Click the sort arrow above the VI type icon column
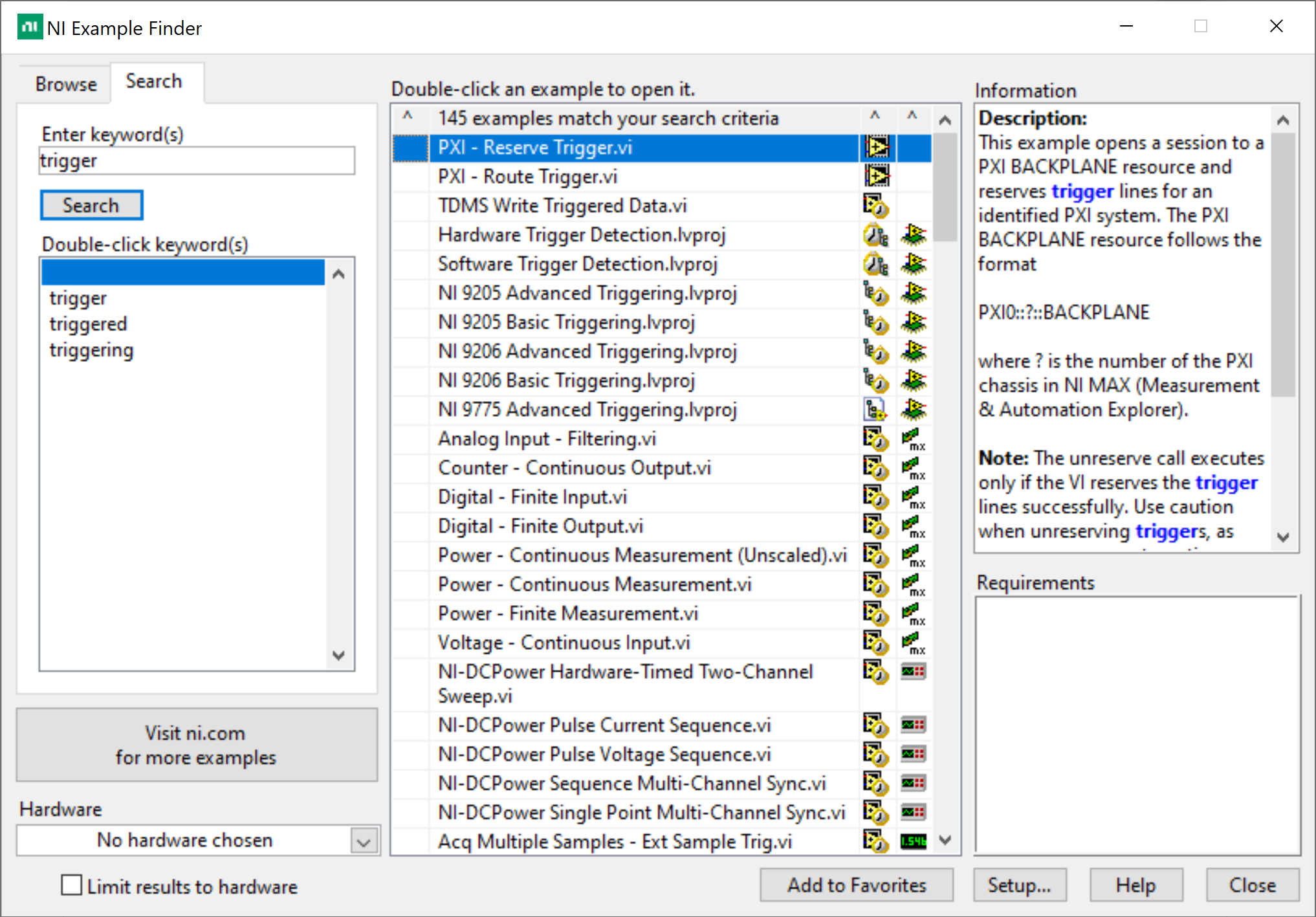The image size is (1316, 917). point(875,116)
